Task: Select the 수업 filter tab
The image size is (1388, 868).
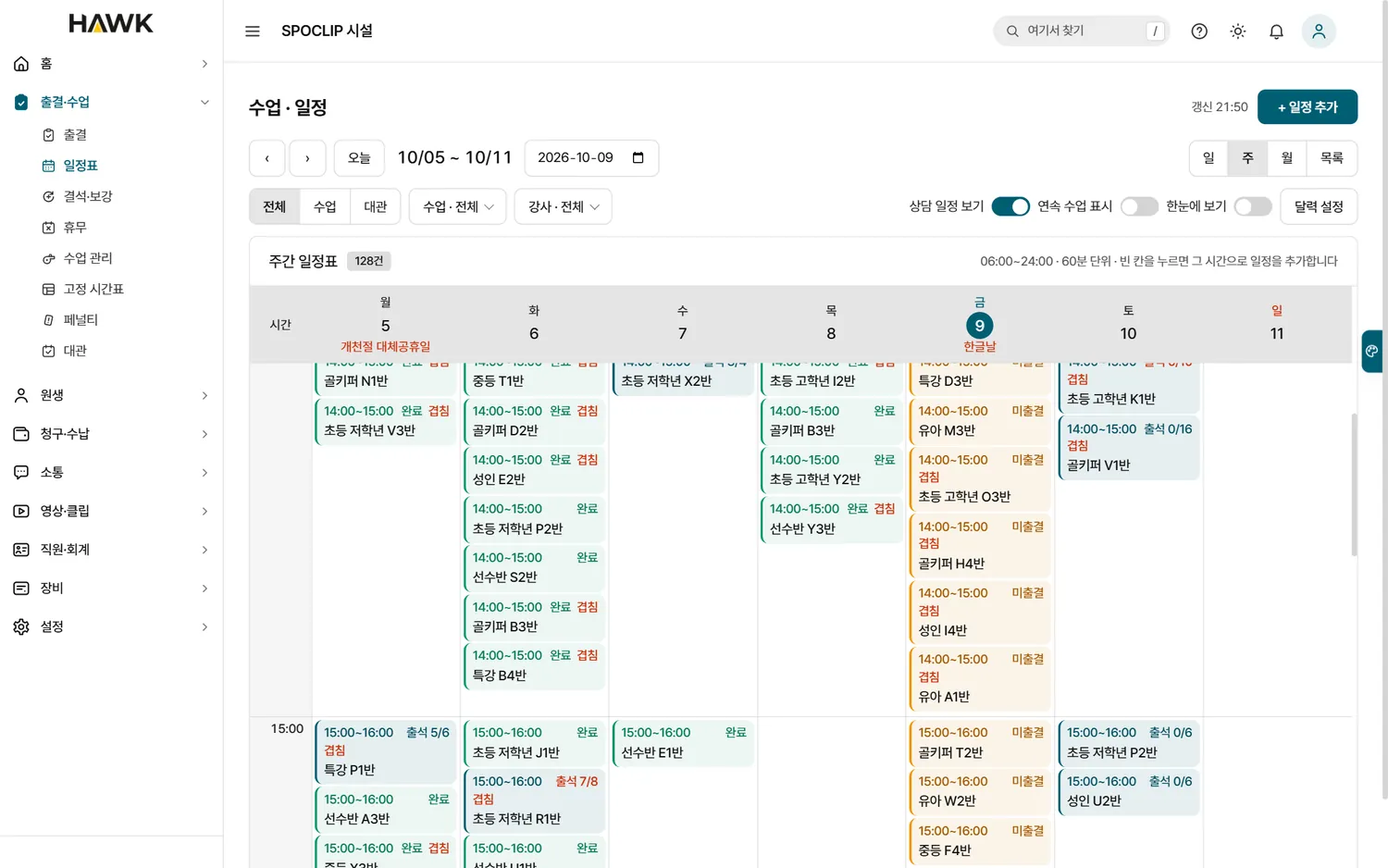Action: [x=325, y=206]
